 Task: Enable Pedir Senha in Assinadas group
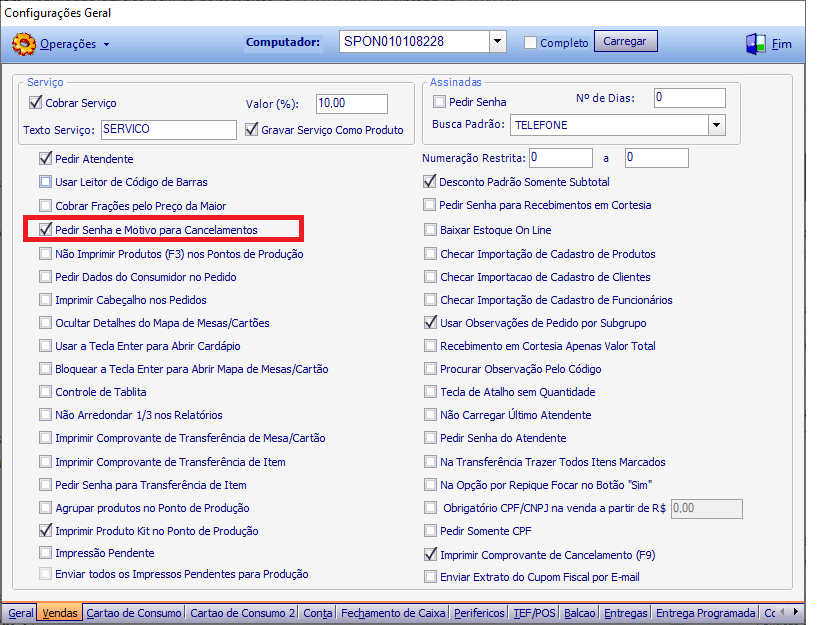pos(439,101)
